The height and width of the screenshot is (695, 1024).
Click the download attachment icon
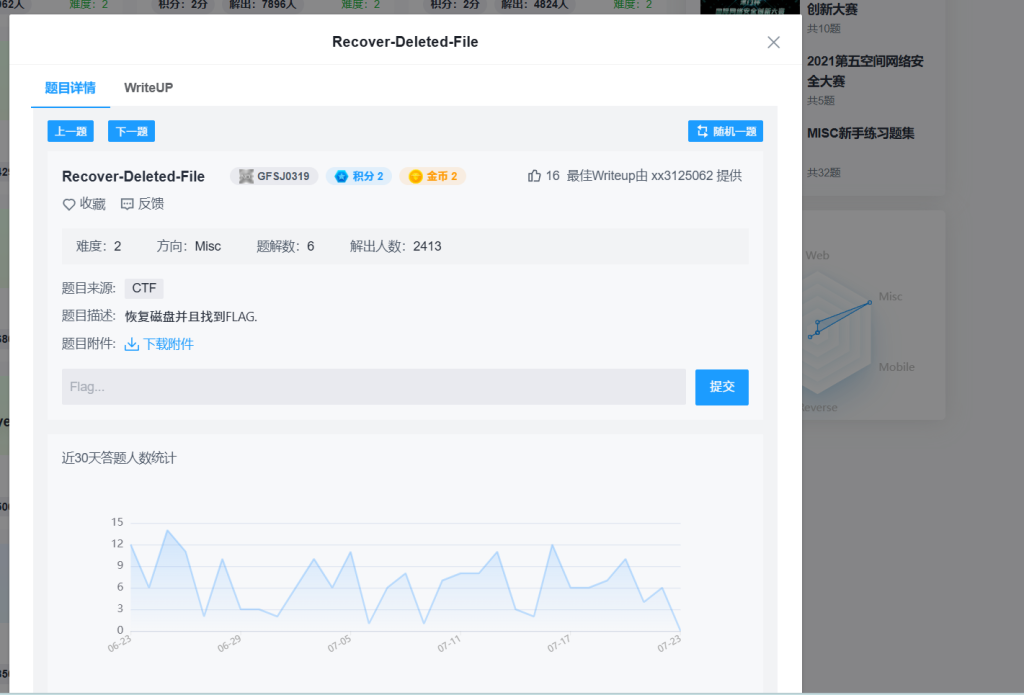point(131,344)
